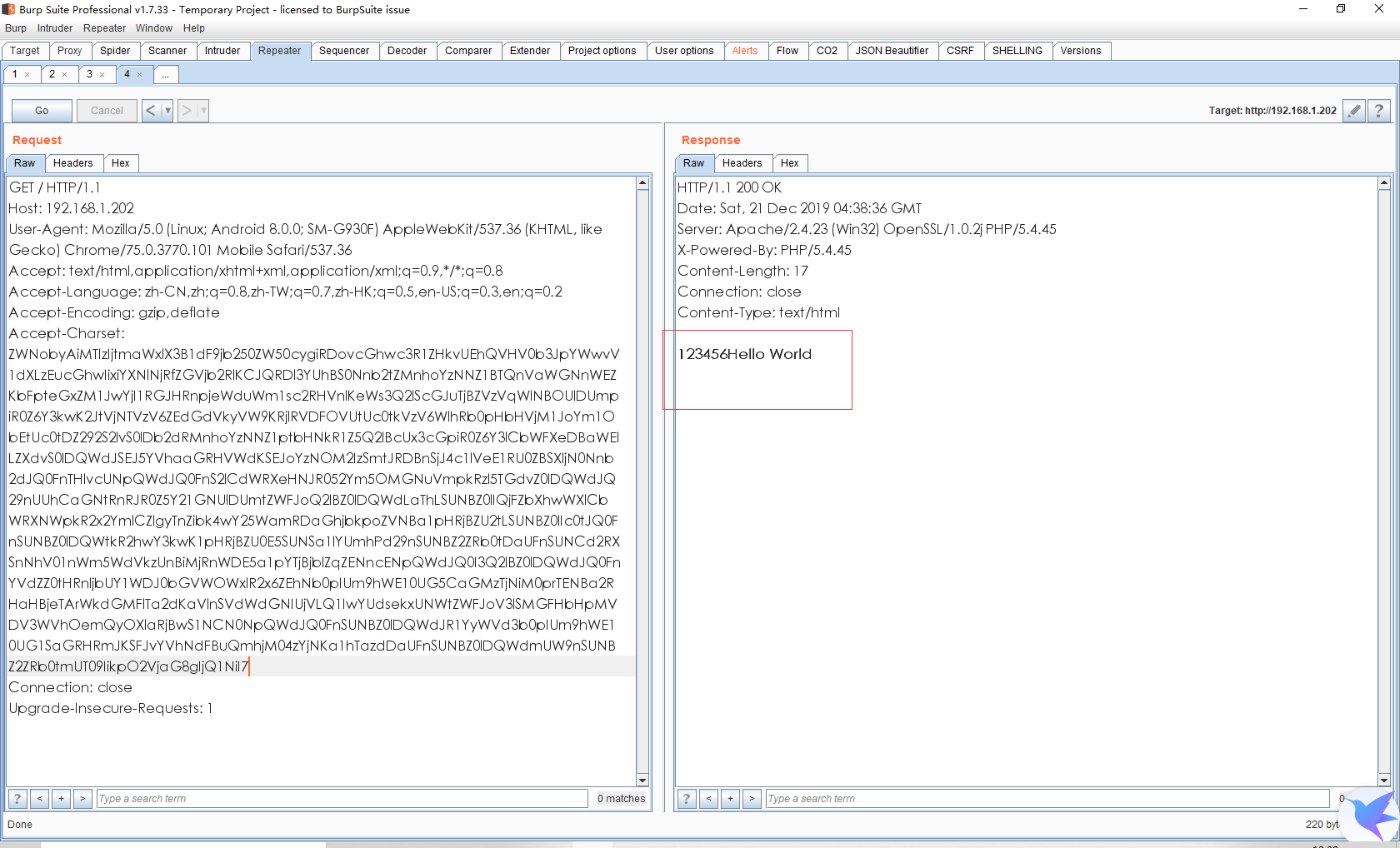Screen dimensions: 1400x848
Task: Switch to the Target tab
Action: pos(25,51)
